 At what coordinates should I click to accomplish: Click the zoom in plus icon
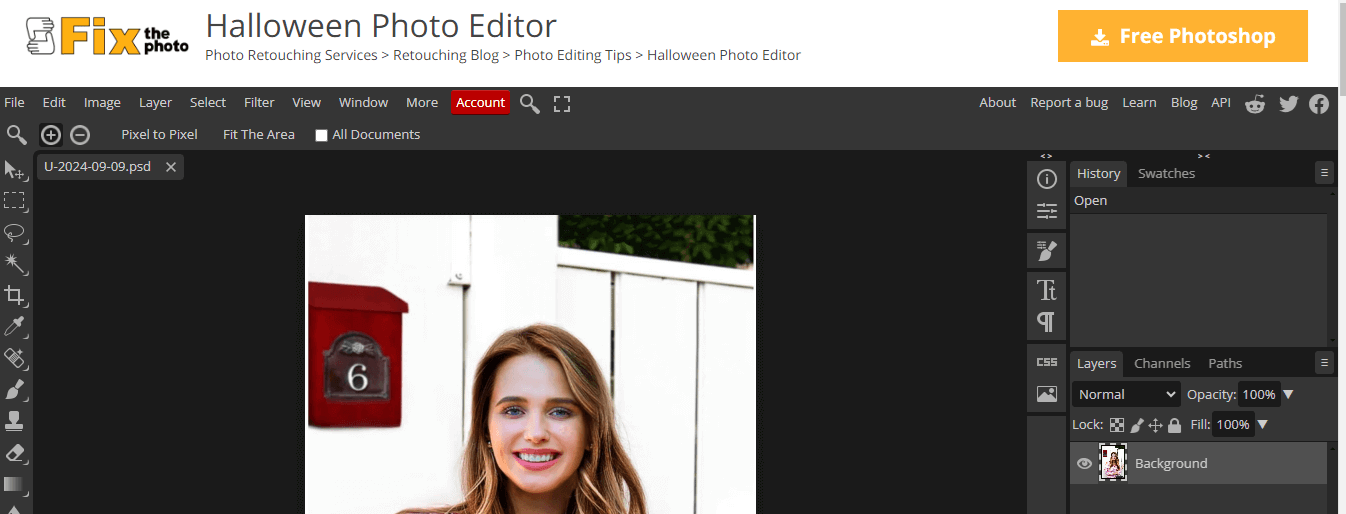[x=51, y=135]
